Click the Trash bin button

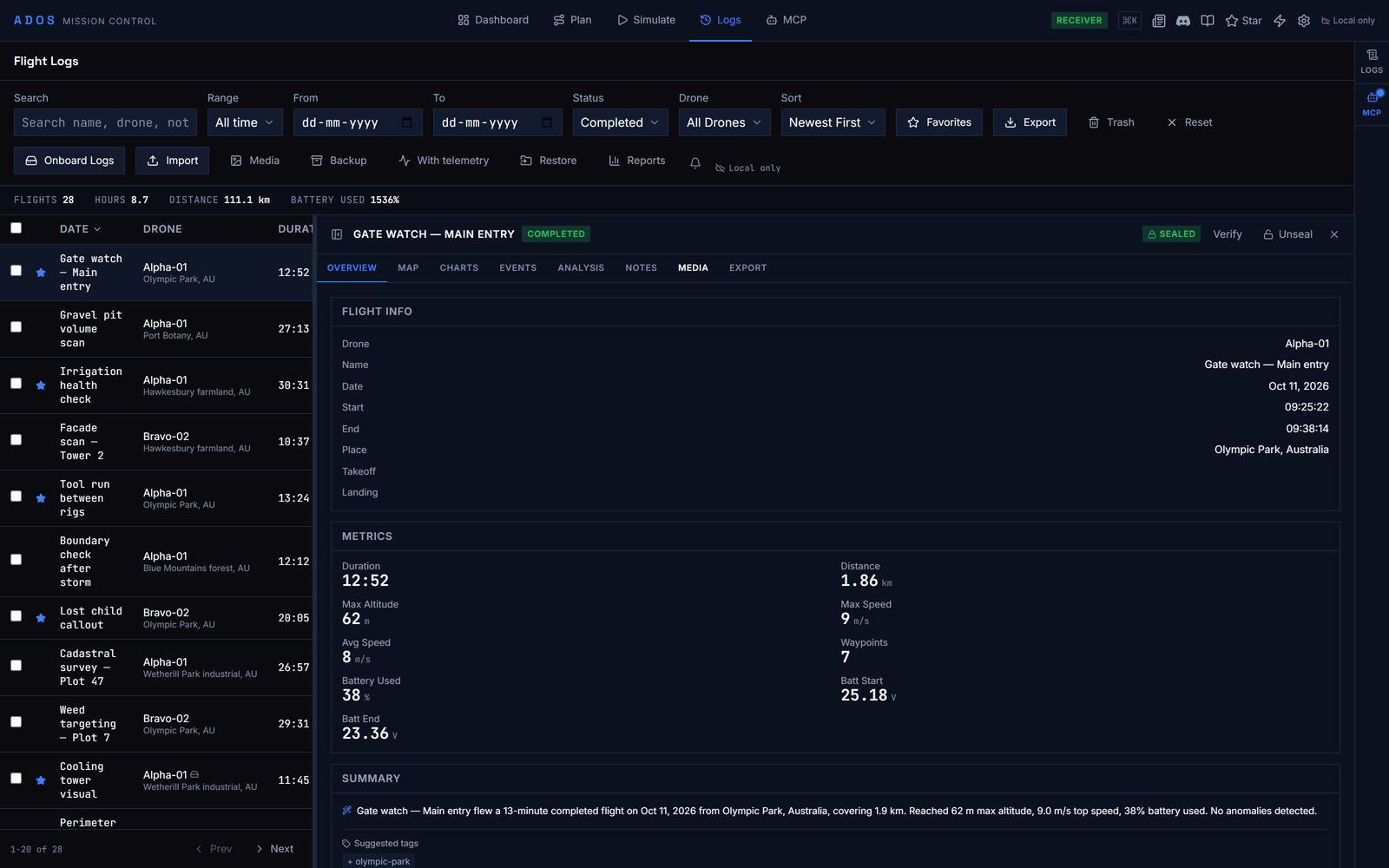click(1111, 122)
